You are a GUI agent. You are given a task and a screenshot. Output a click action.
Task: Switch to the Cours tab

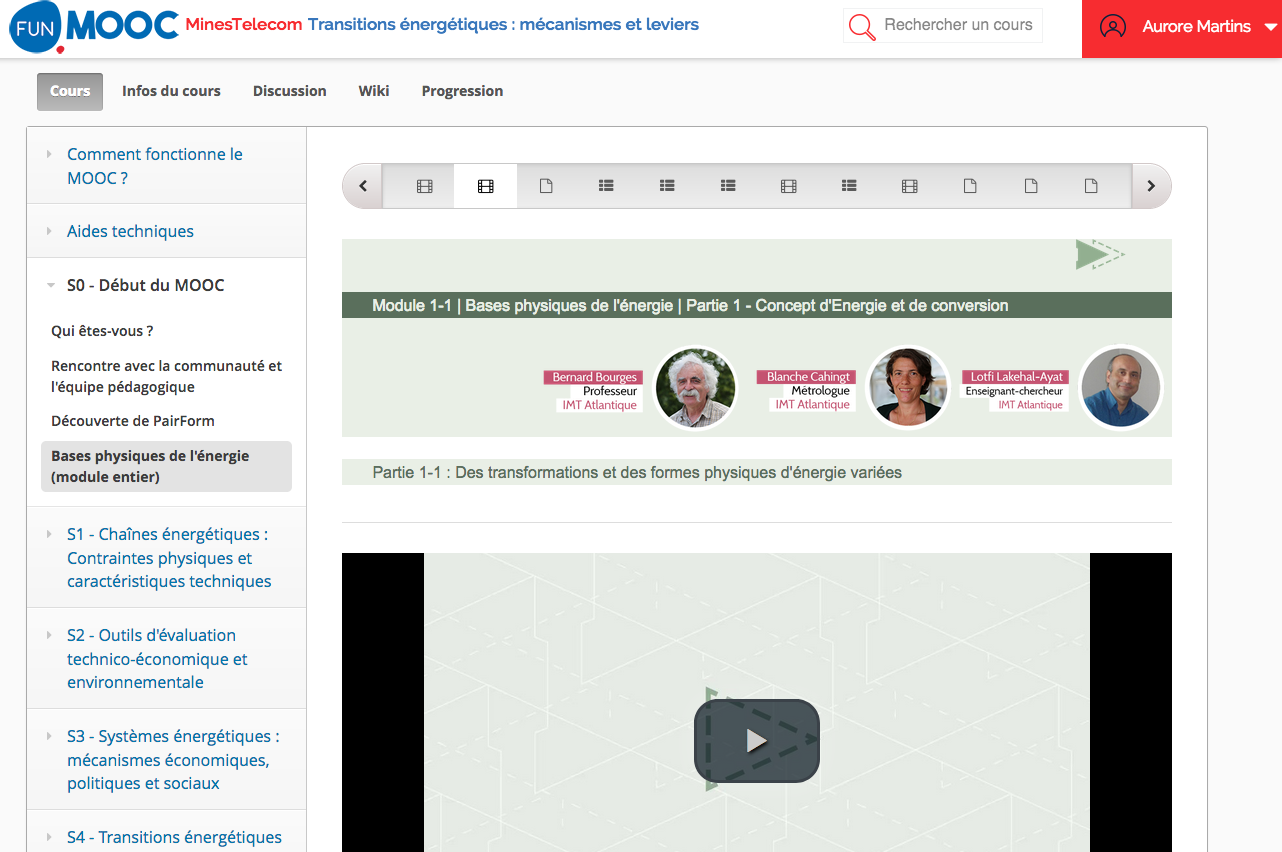click(70, 91)
